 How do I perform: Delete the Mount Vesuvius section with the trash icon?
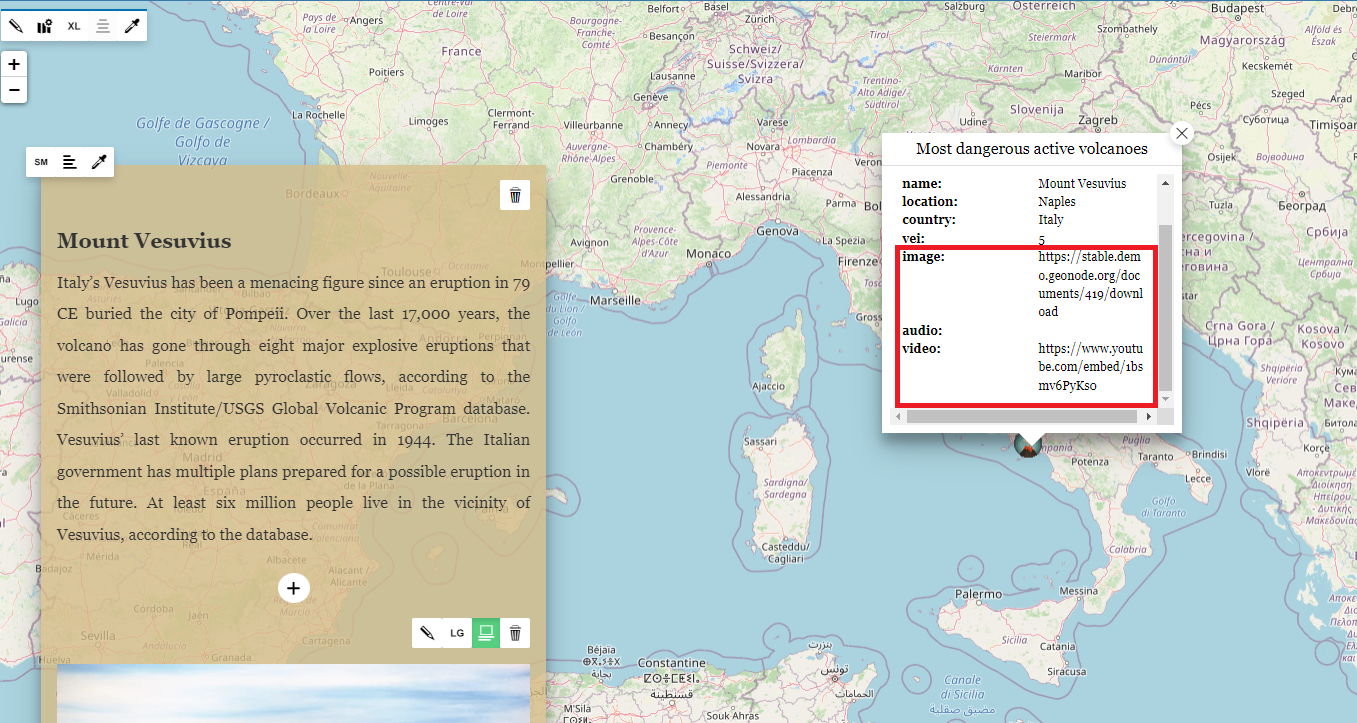click(x=515, y=195)
